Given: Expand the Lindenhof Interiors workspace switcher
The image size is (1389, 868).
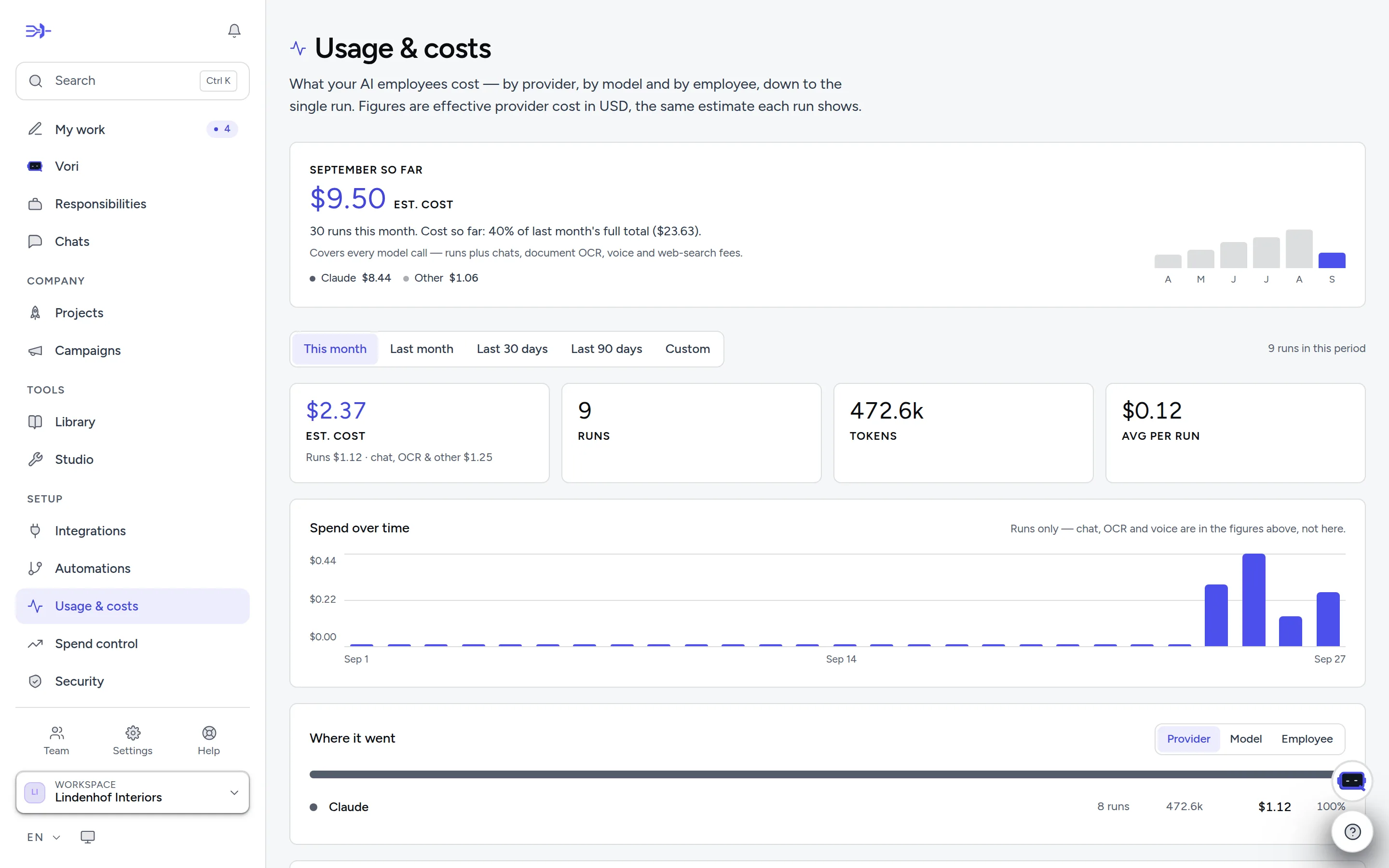Looking at the screenshot, I should click(133, 792).
